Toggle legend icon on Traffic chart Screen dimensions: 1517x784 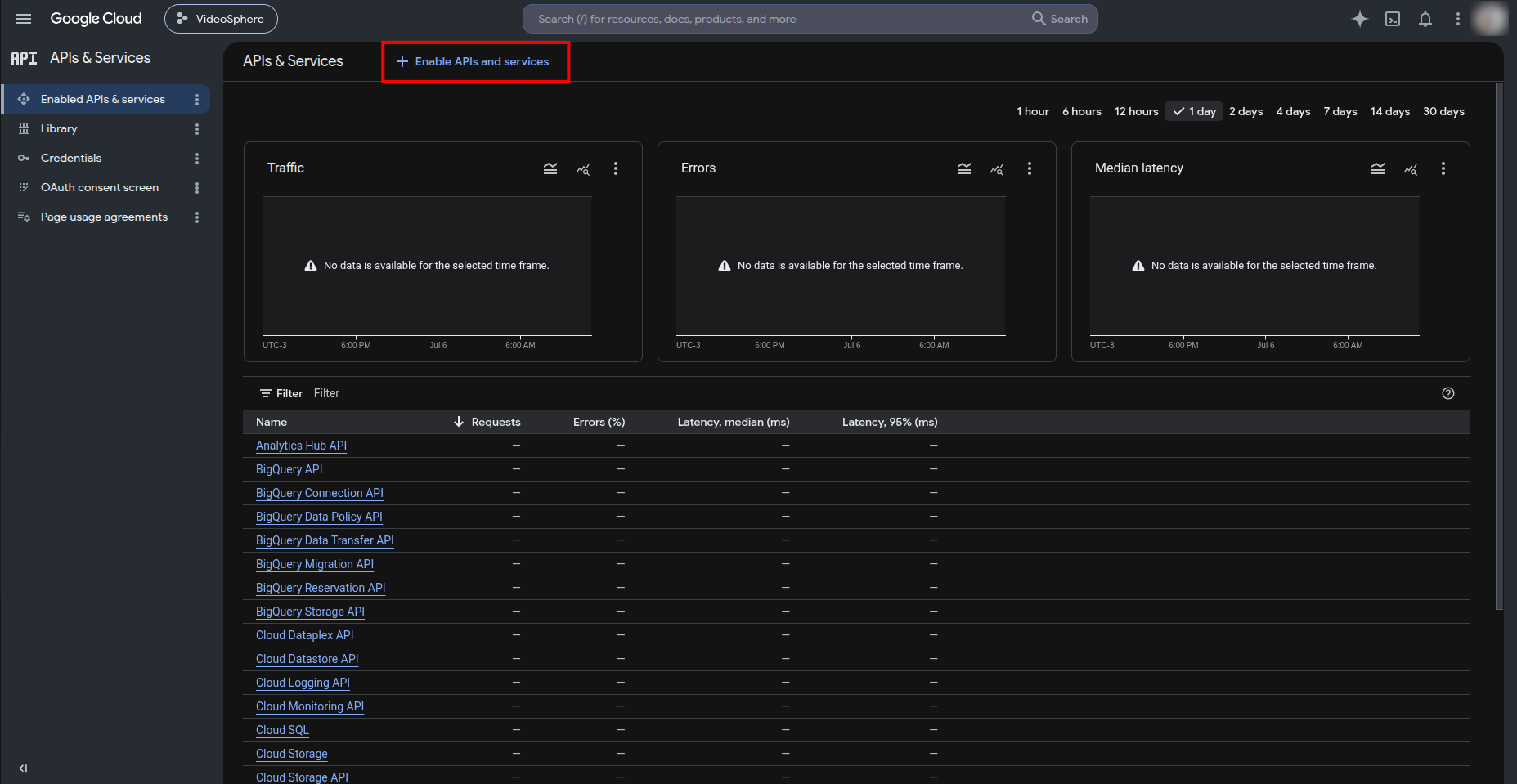tap(550, 168)
